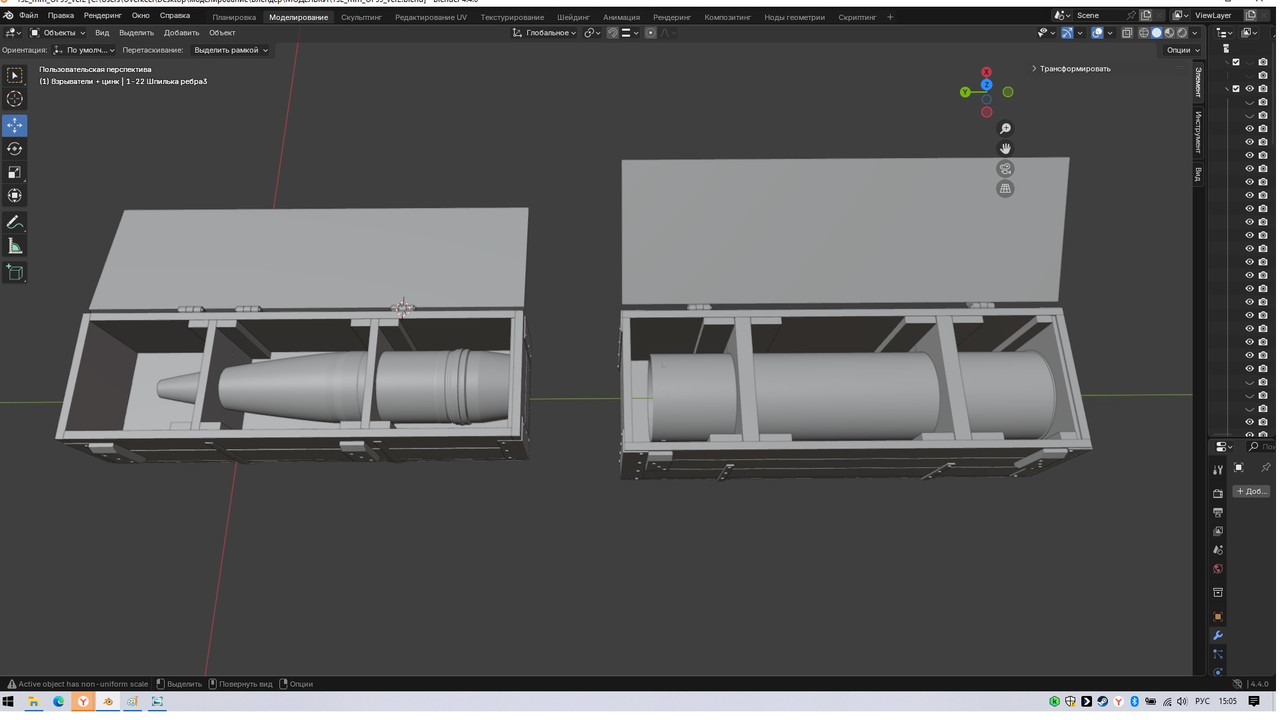The height and width of the screenshot is (720, 1280).
Task: Switch to rendered viewport shading
Action: pyautogui.click(x=1182, y=33)
